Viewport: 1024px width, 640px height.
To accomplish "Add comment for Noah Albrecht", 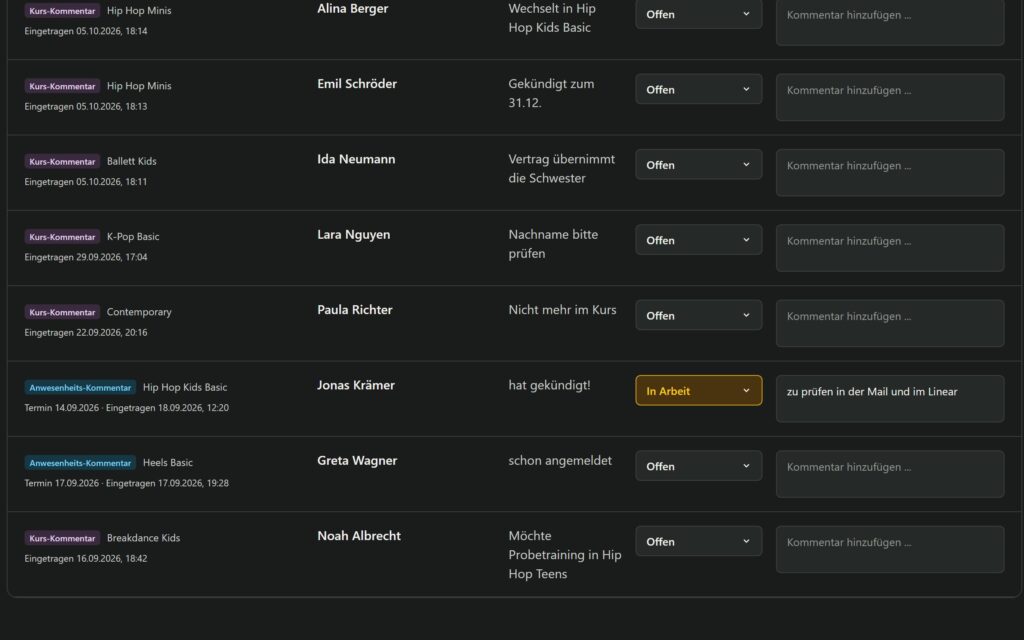I will point(889,549).
